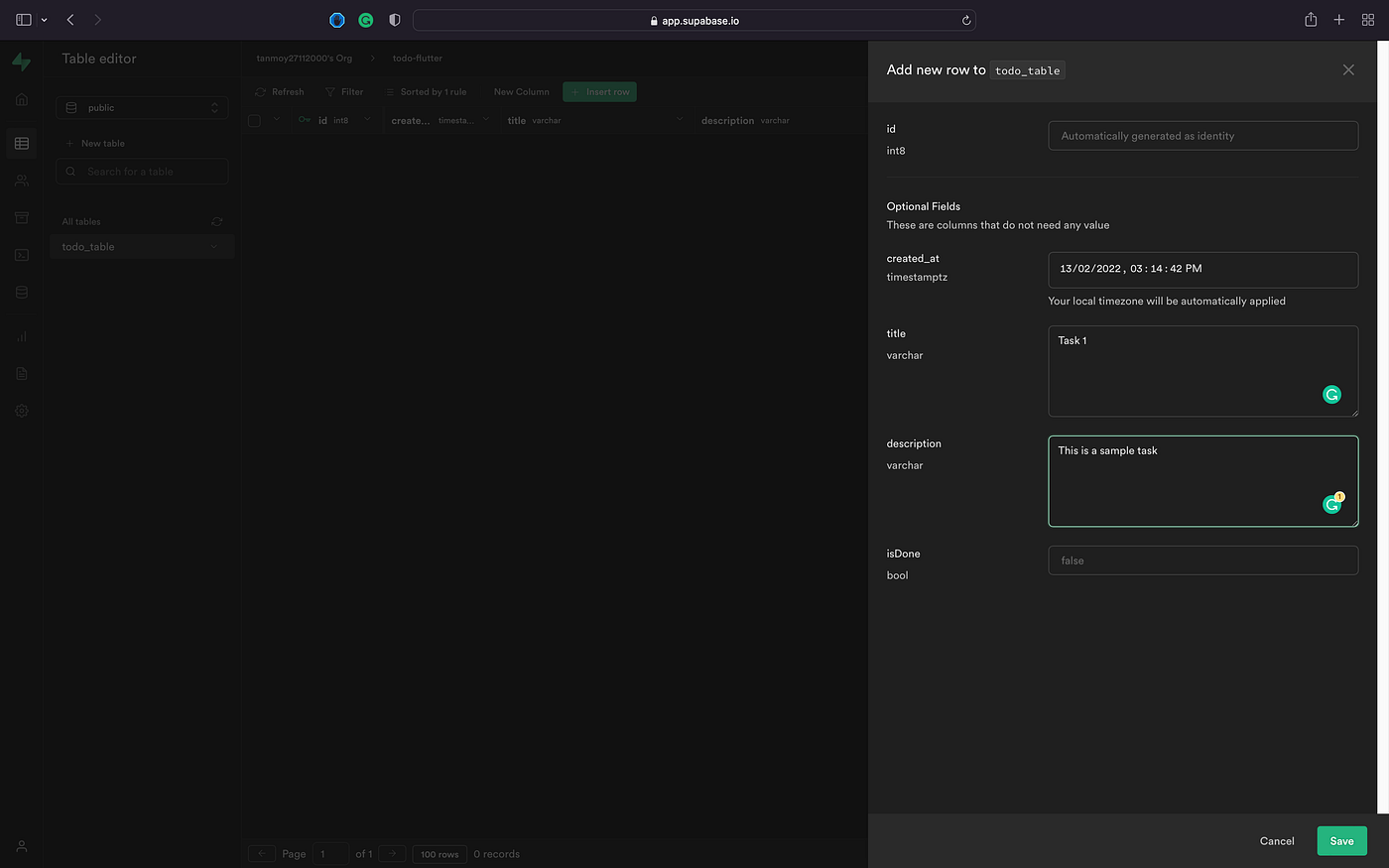This screenshot has height=868, width=1389.
Task: Open the Authentication users panel
Action: pos(21,180)
